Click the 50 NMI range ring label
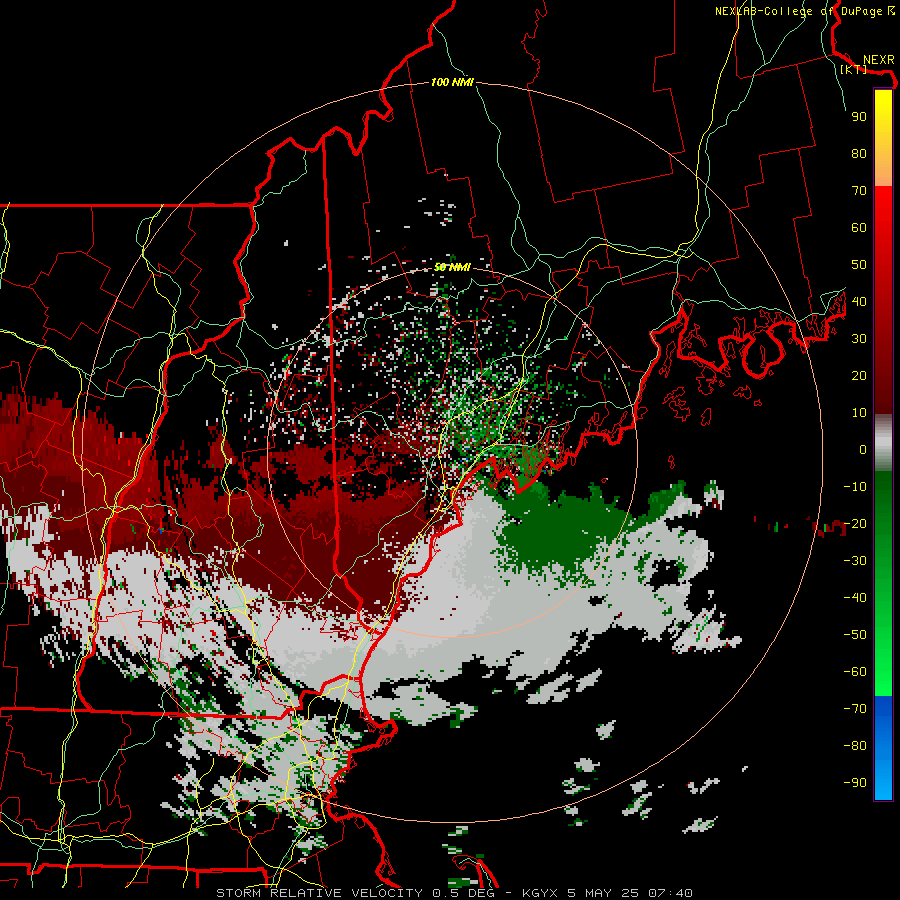The image size is (900, 900). [x=452, y=267]
